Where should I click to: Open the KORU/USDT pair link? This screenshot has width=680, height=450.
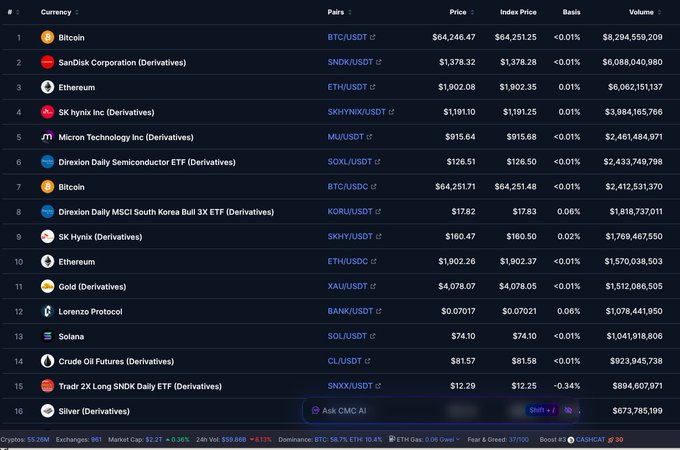click(x=350, y=212)
